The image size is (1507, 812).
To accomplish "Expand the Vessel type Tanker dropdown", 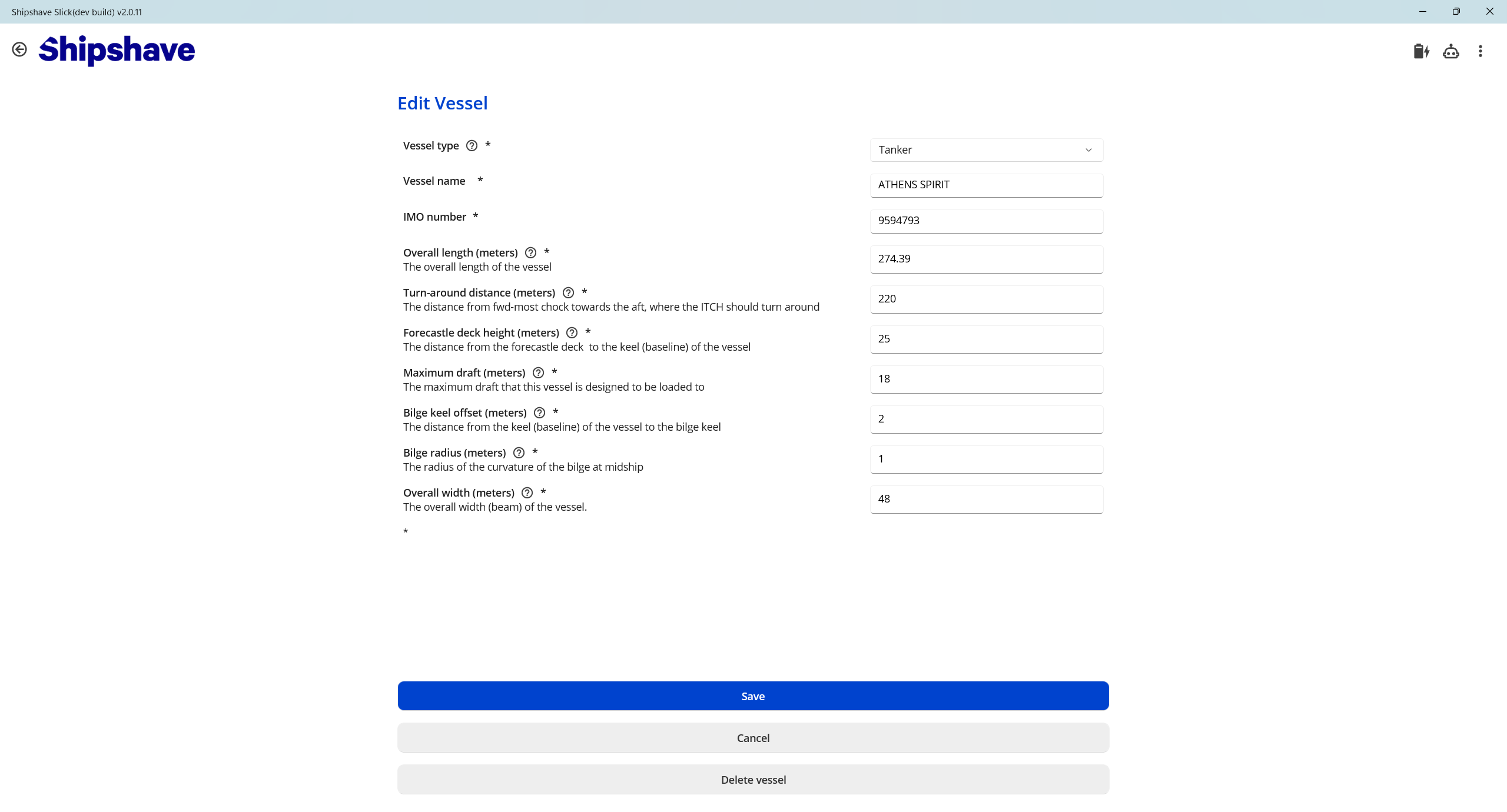I will [x=986, y=150].
